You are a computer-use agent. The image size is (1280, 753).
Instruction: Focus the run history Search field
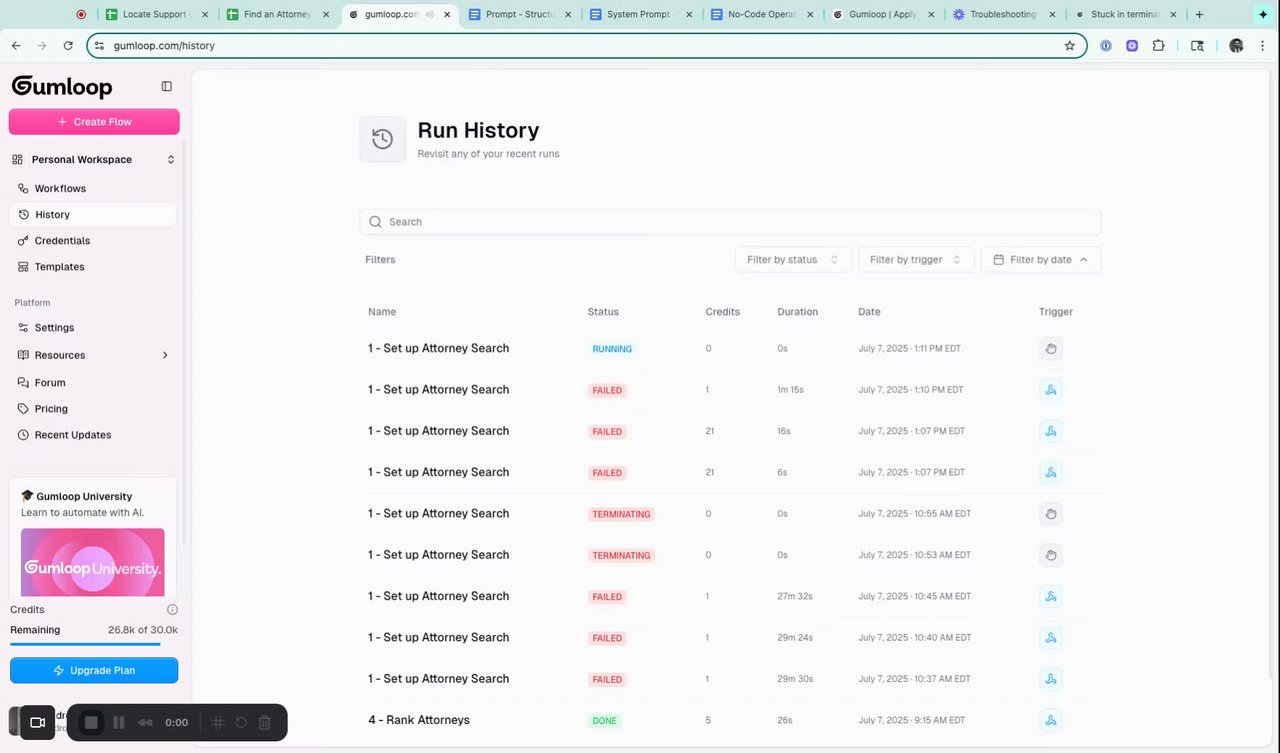coord(730,222)
